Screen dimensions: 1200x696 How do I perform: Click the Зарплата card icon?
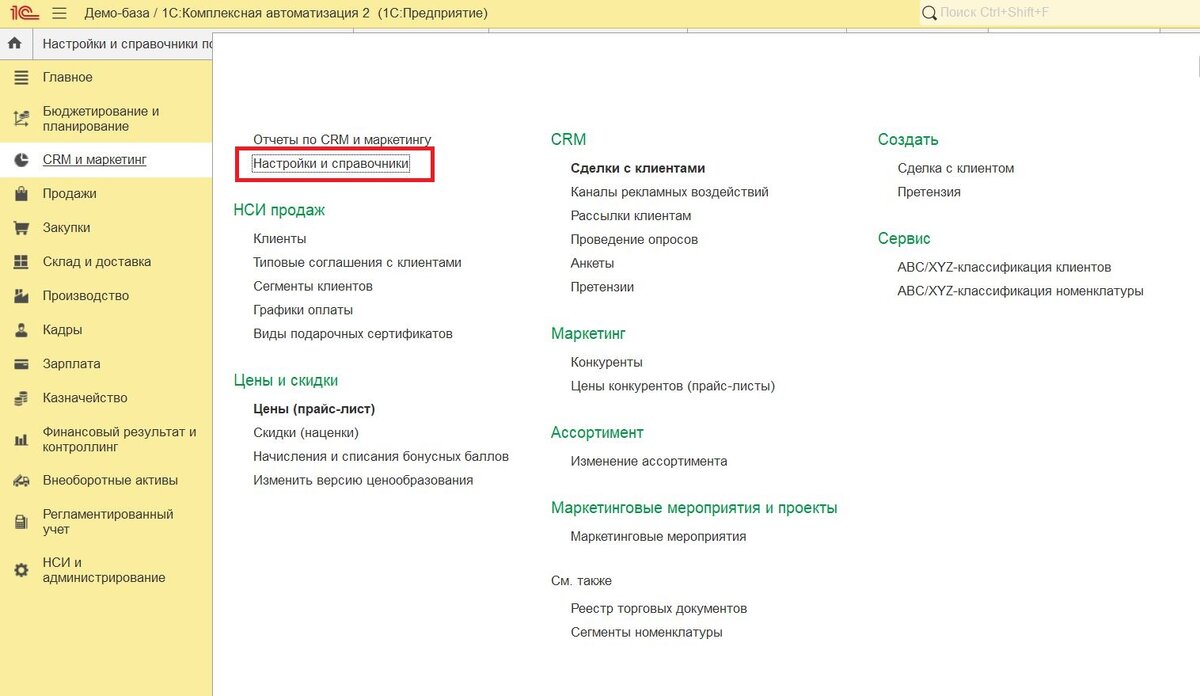[21, 364]
